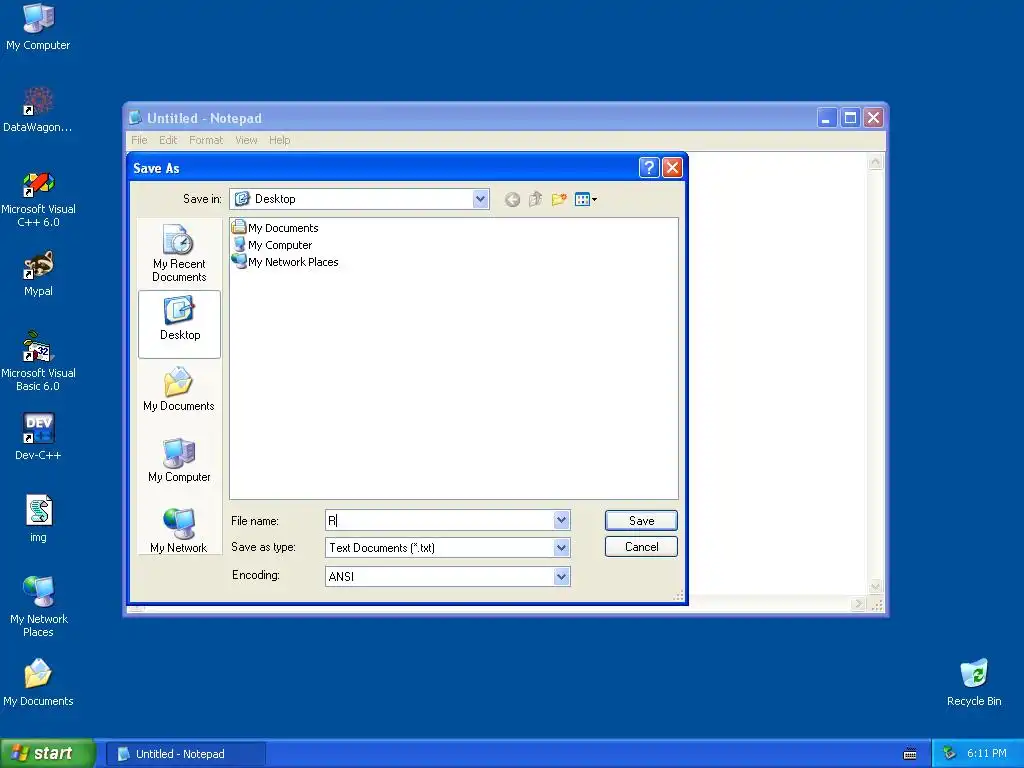Open My Documents in the places bar
1024x768 pixels.
[x=179, y=389]
